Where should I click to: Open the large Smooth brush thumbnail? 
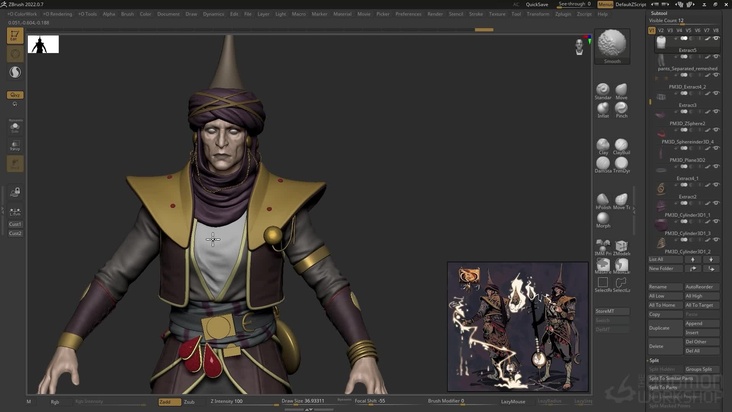tap(612, 46)
